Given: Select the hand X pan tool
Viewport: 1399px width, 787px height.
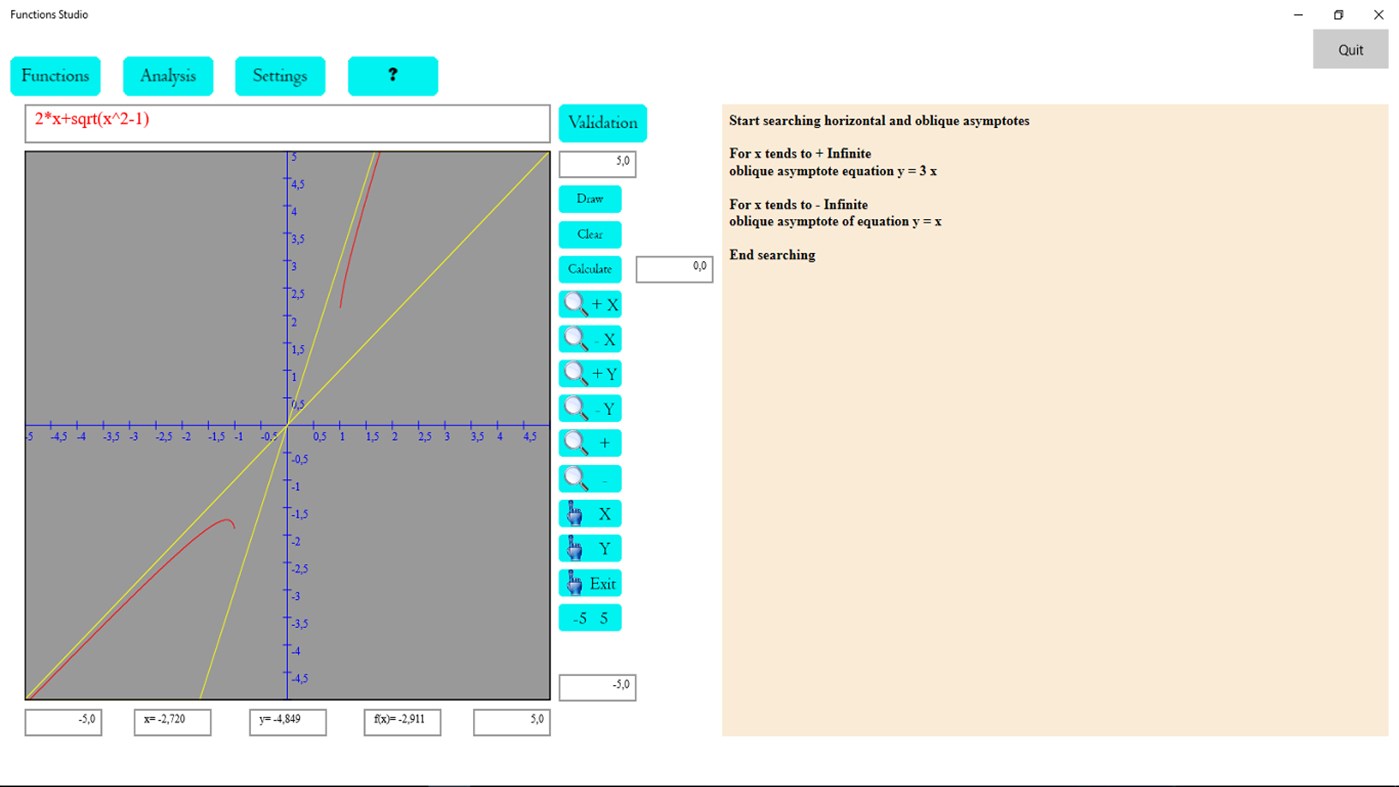Looking at the screenshot, I should pos(589,512).
